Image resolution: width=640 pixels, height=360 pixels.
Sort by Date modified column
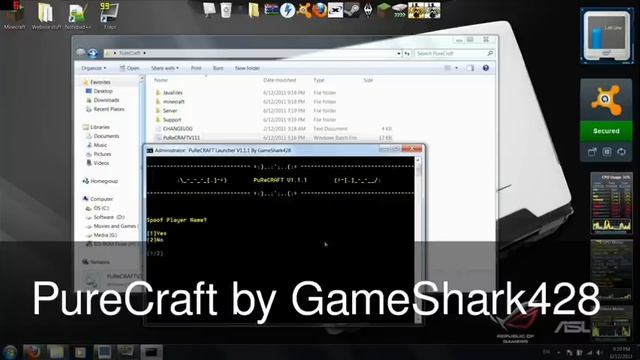[x=280, y=80]
